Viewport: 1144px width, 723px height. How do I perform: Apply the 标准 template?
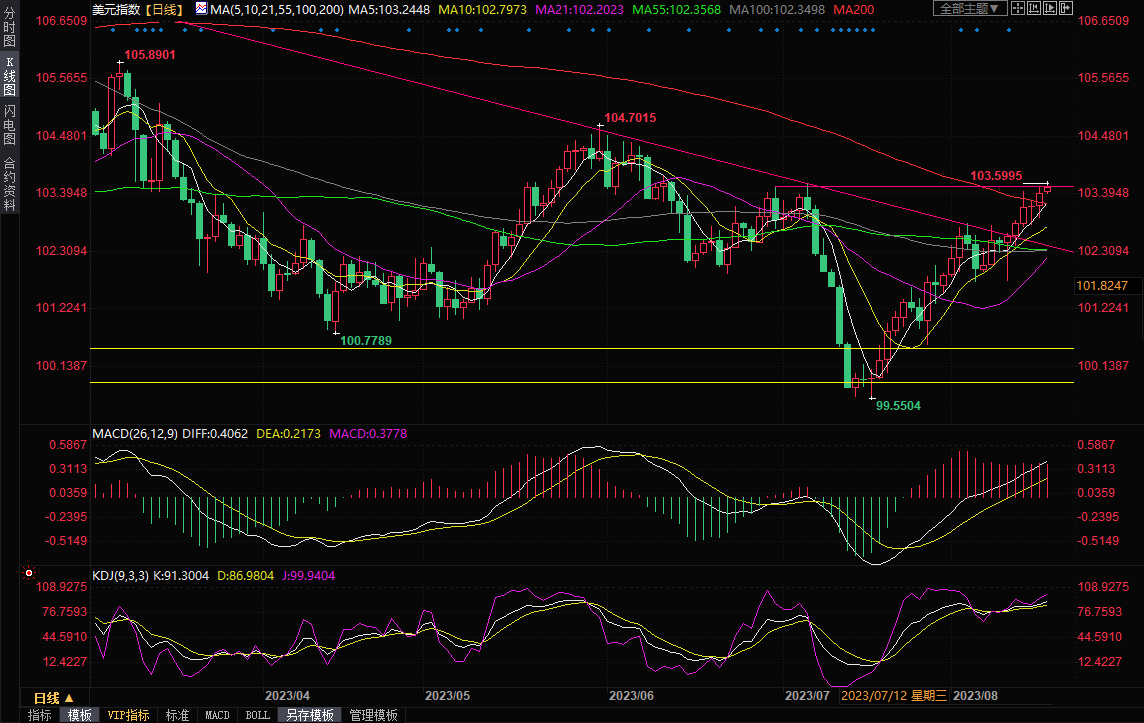[x=177, y=715]
